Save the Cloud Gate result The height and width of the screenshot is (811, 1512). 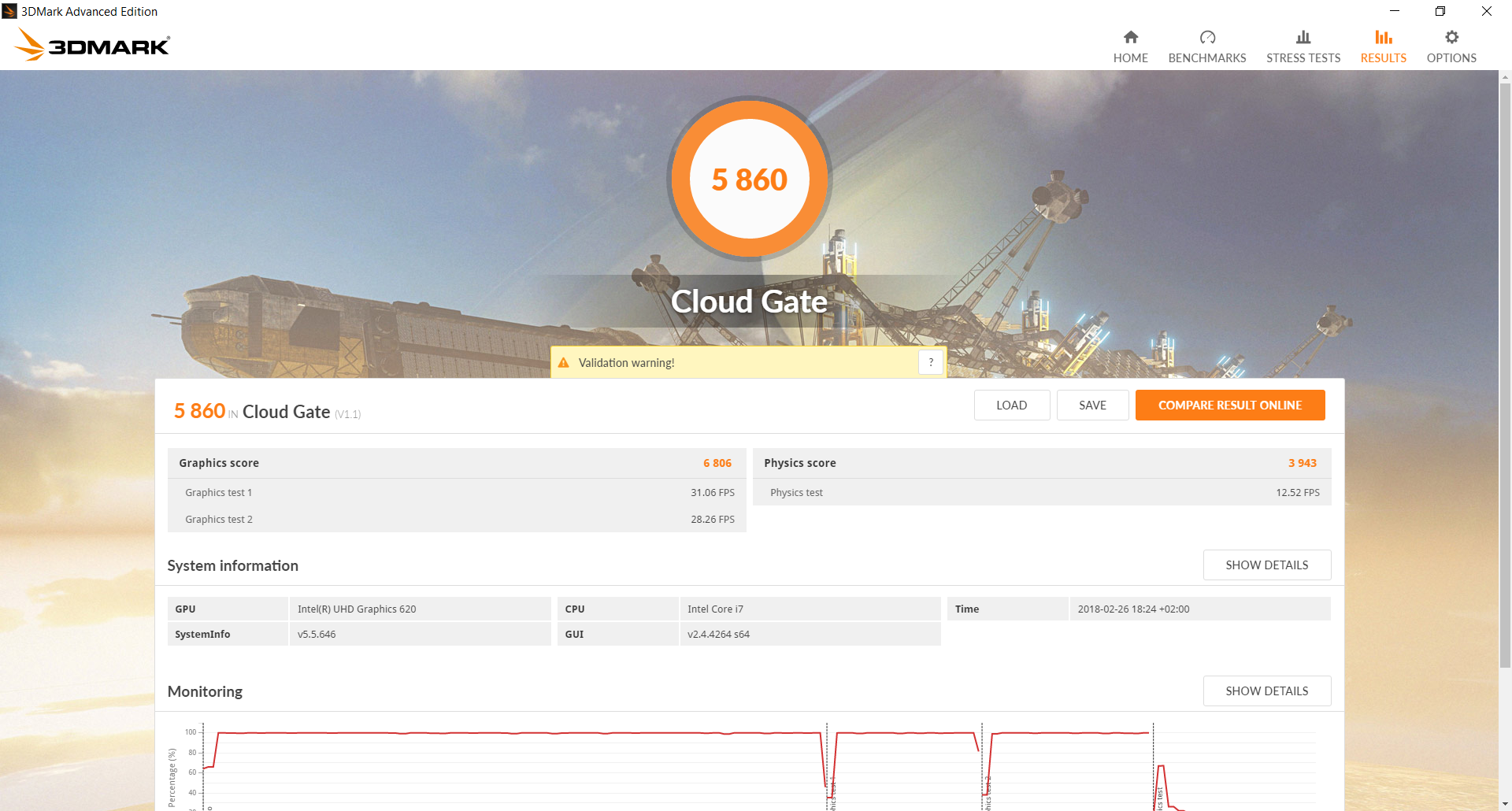[x=1092, y=405]
